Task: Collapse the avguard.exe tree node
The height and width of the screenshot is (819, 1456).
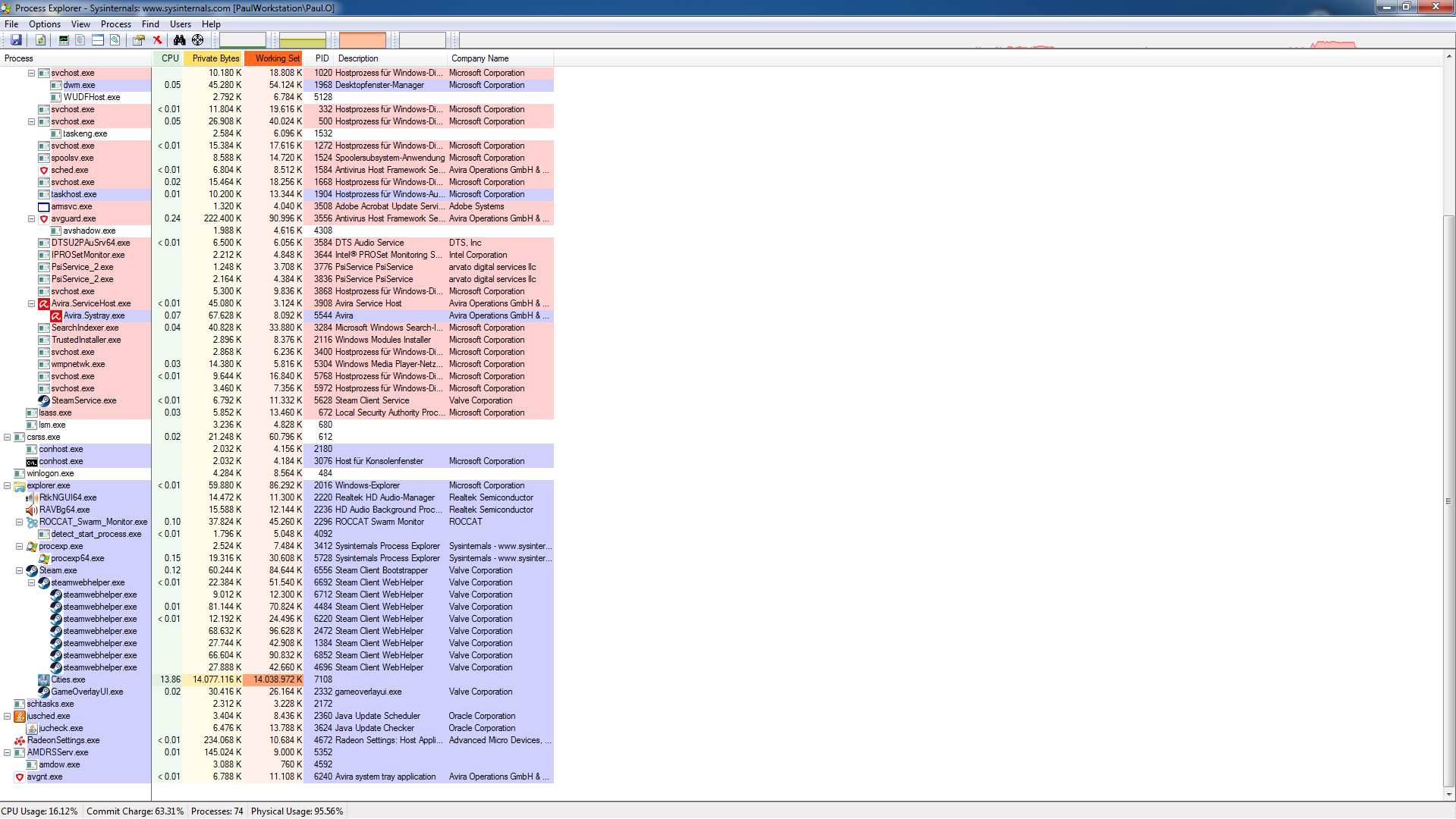Action: (31, 218)
